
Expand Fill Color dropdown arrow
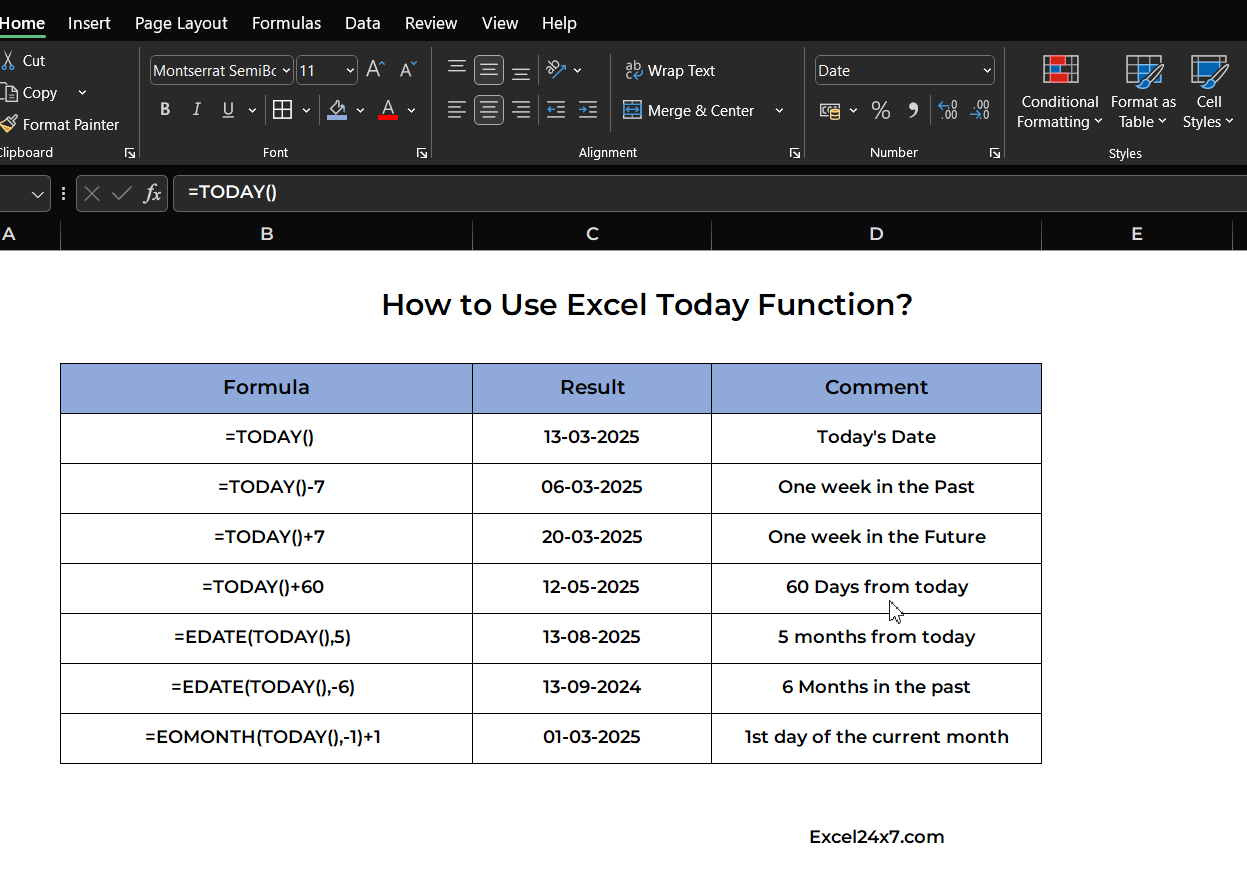(360, 110)
